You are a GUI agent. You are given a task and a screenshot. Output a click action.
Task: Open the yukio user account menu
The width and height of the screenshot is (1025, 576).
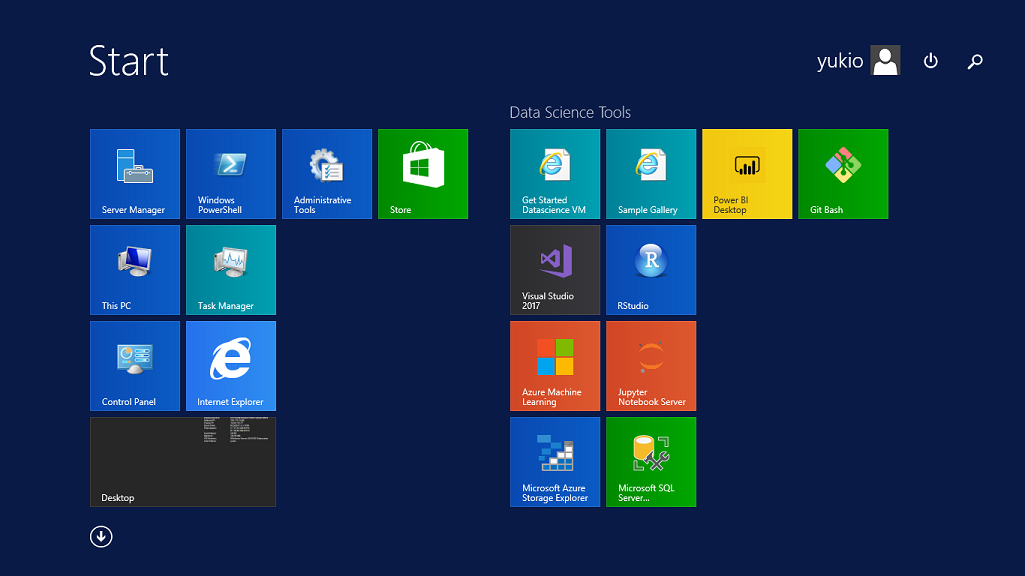[x=858, y=61]
